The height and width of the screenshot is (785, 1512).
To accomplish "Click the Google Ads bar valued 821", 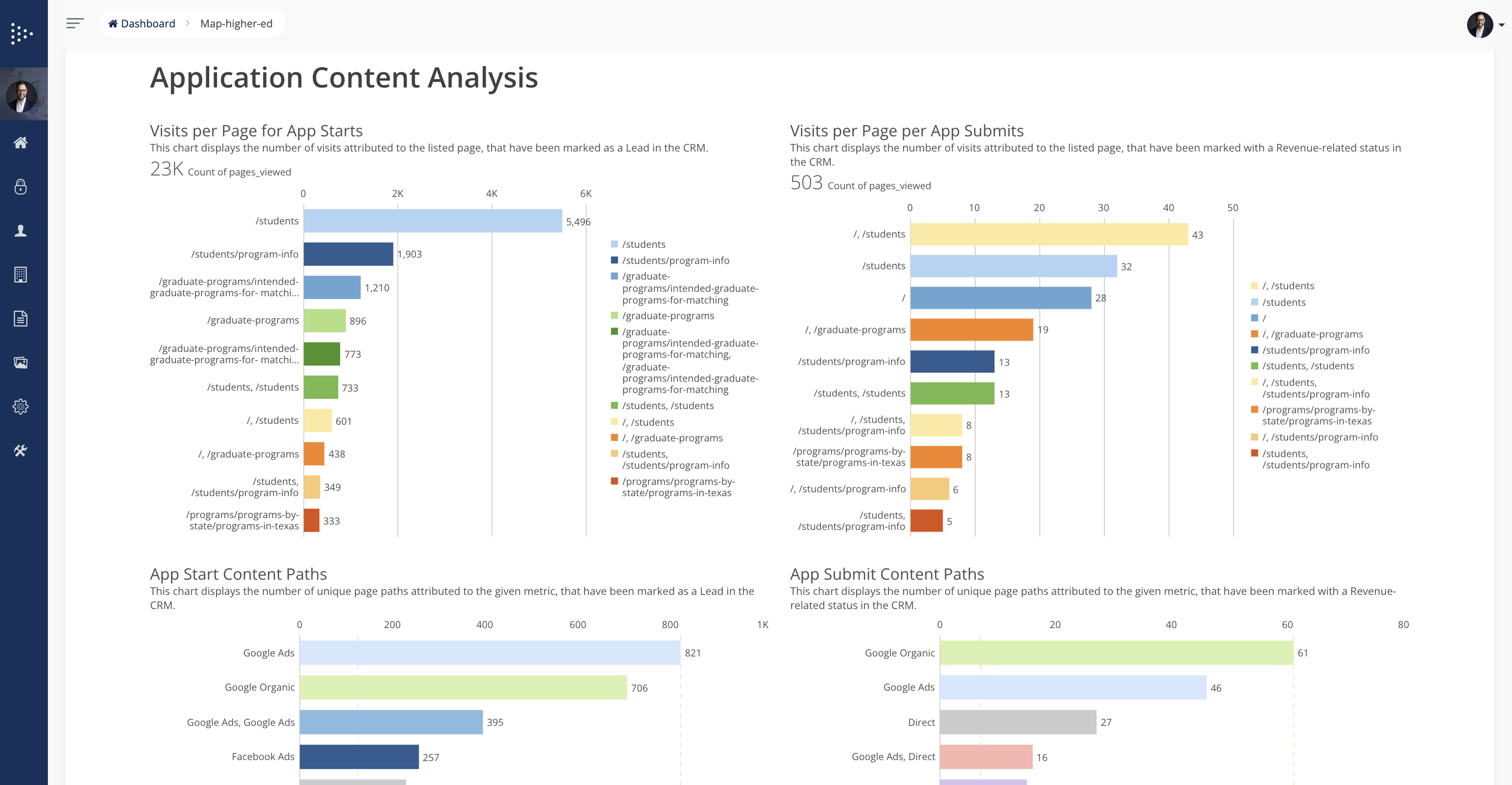I will pos(490,653).
